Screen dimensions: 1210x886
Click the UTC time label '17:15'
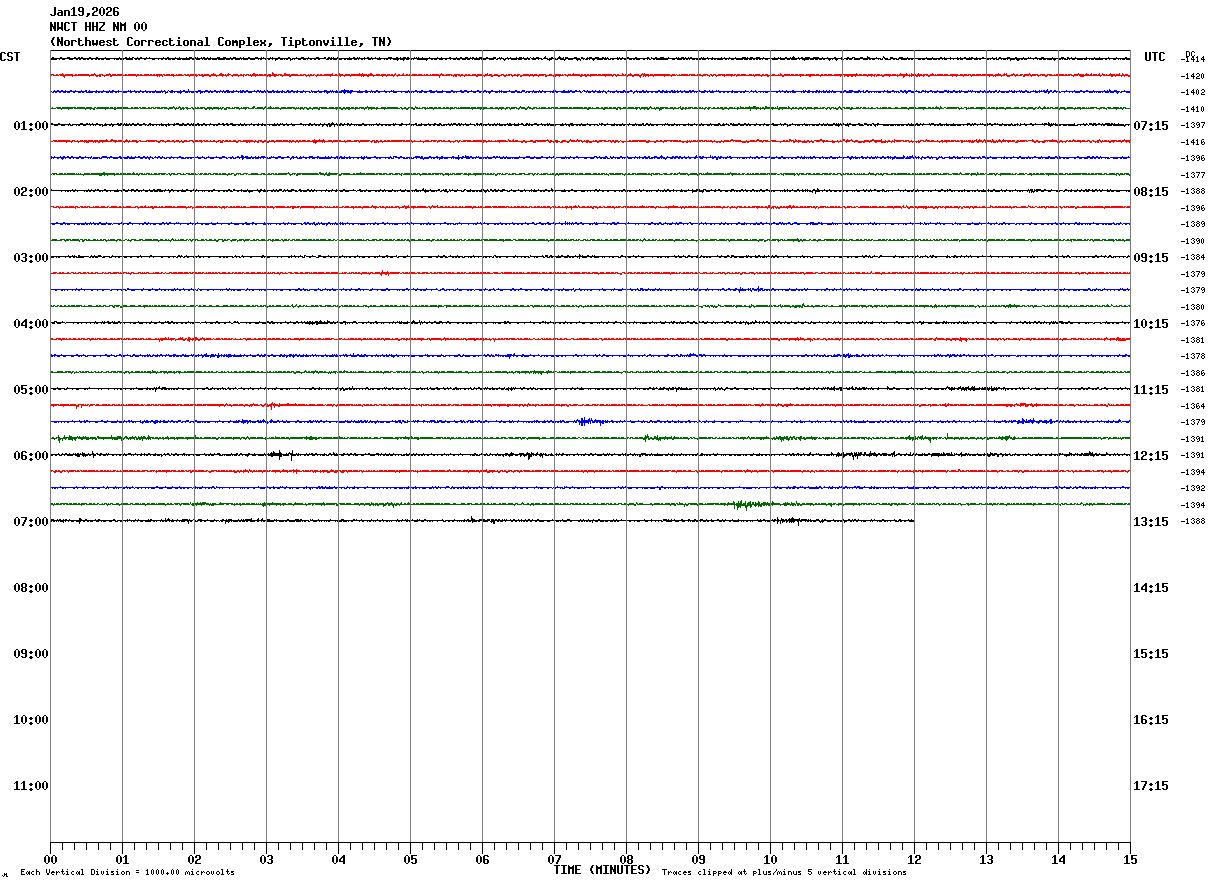pyautogui.click(x=1151, y=786)
